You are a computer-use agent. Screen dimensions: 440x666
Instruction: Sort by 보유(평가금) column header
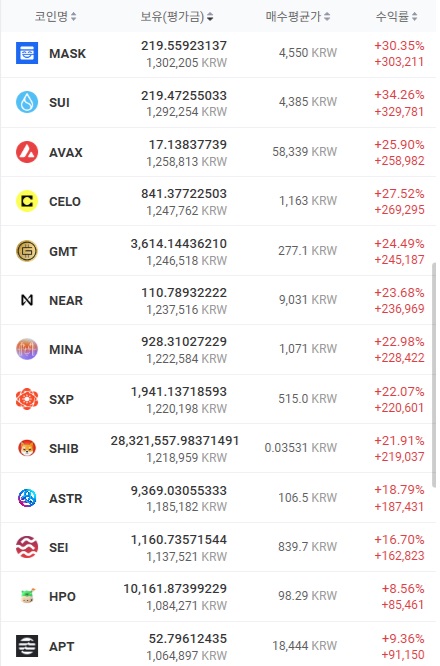click(x=177, y=17)
